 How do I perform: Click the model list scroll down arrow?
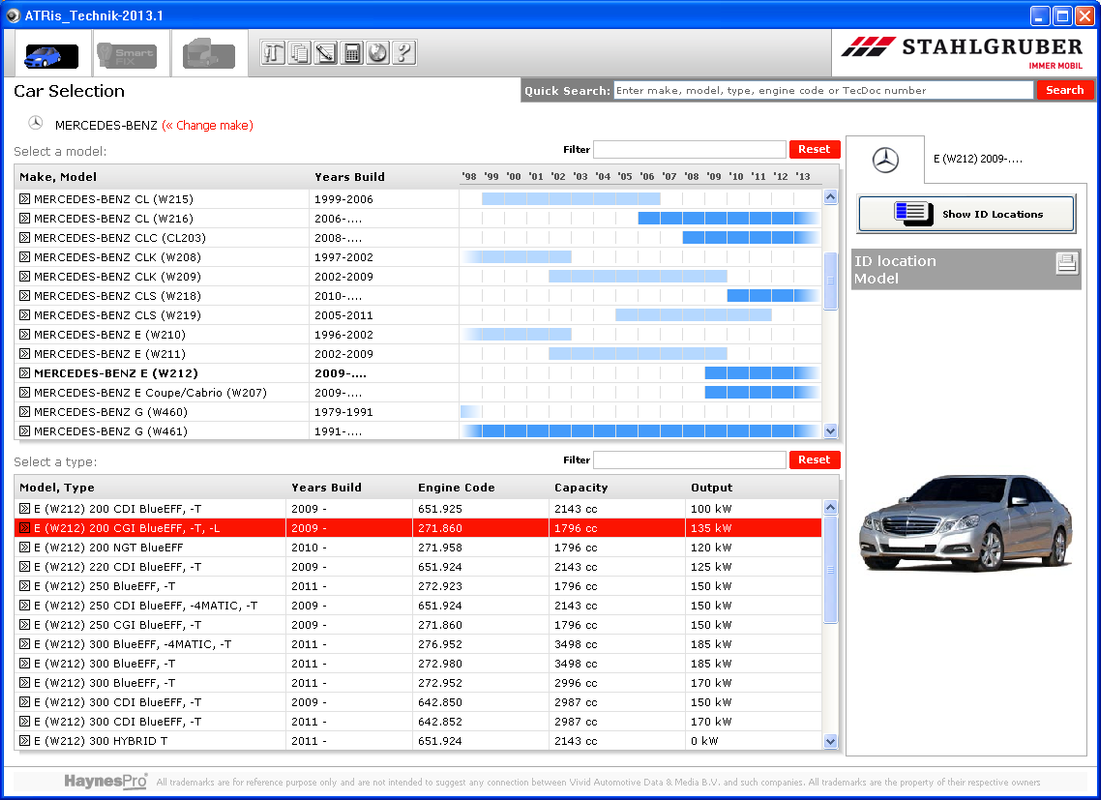pyautogui.click(x=831, y=431)
